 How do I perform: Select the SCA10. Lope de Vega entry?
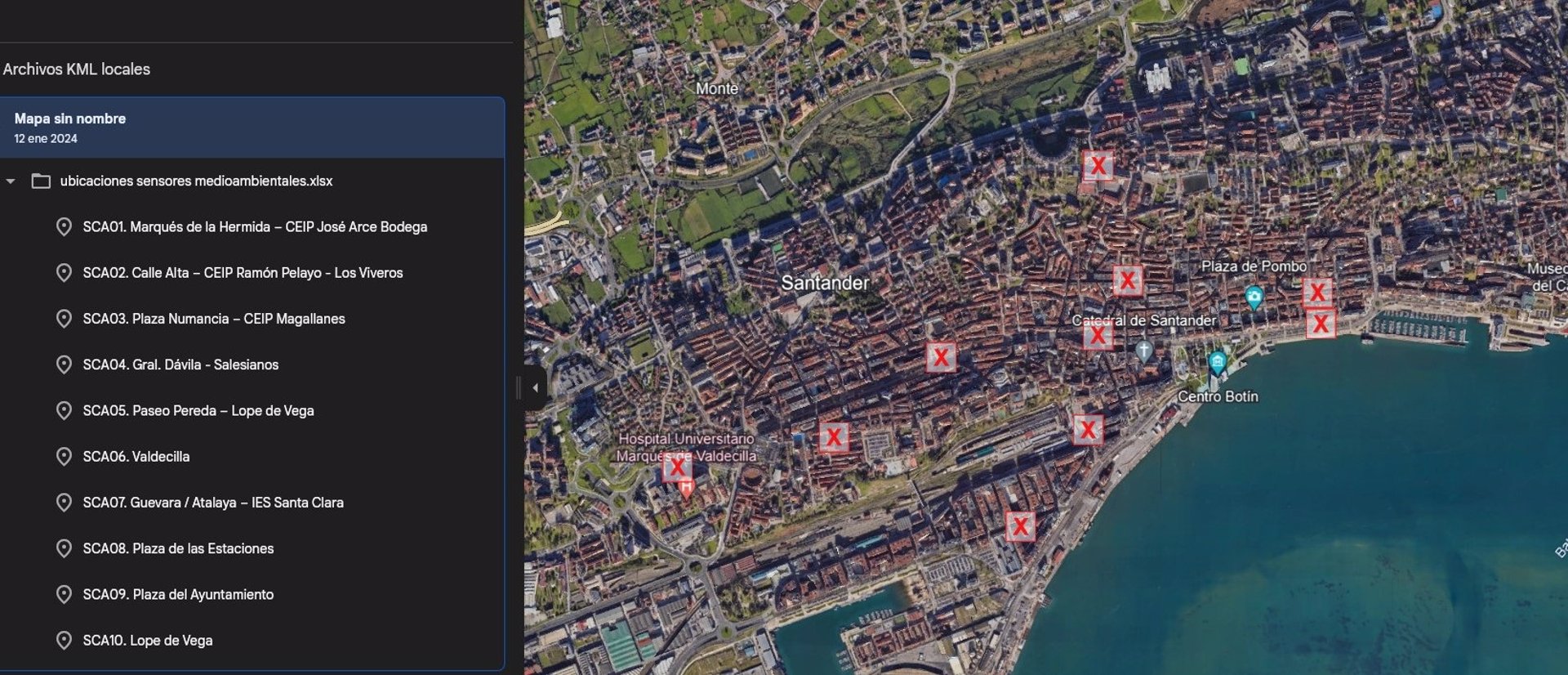[x=147, y=641]
